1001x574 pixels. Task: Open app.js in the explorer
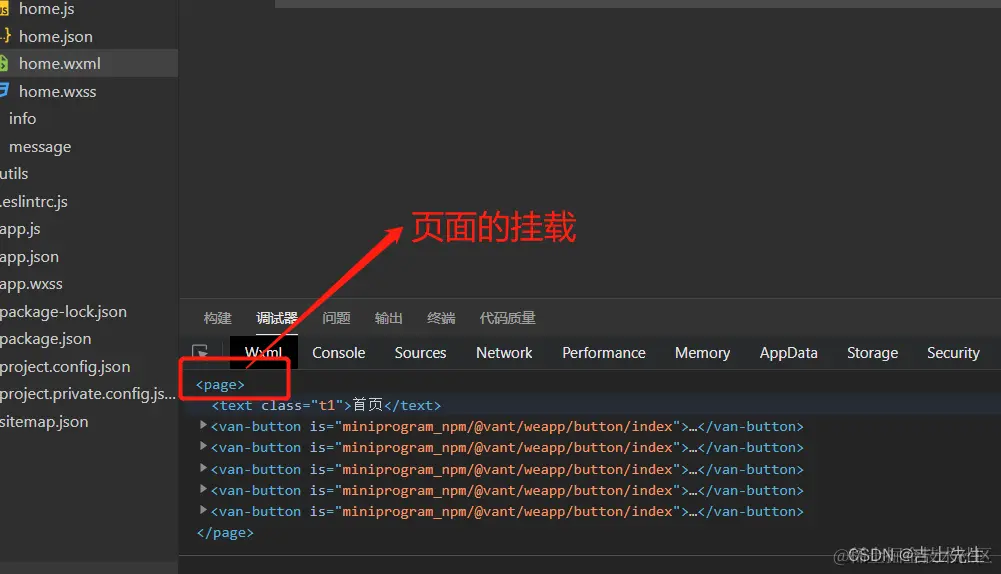20,229
